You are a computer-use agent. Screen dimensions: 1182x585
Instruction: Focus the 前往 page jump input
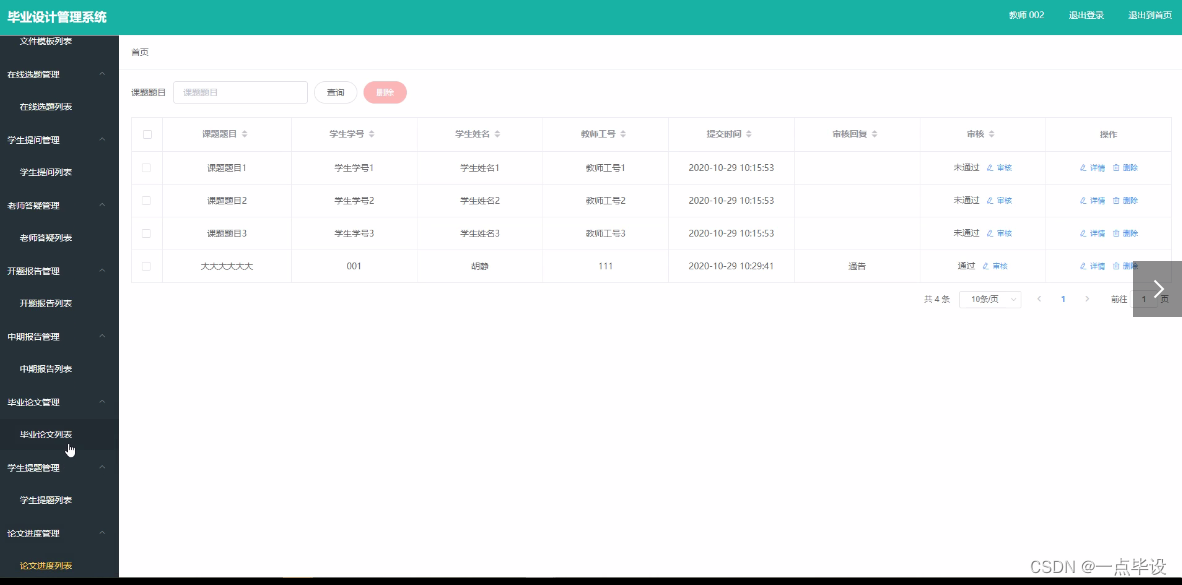pos(1144,299)
